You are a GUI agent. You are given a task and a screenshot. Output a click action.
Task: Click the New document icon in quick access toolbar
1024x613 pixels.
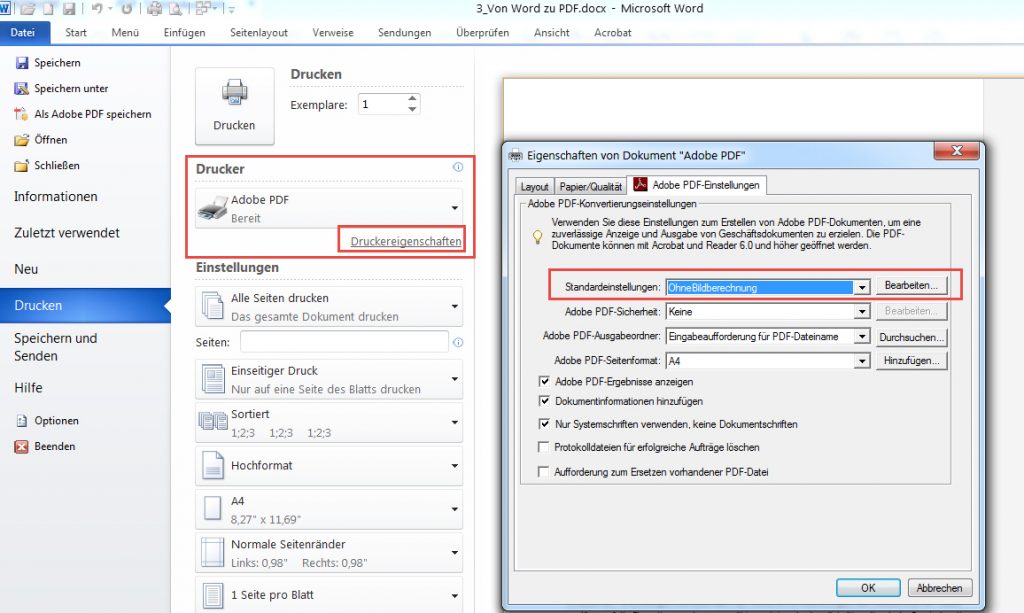48,8
